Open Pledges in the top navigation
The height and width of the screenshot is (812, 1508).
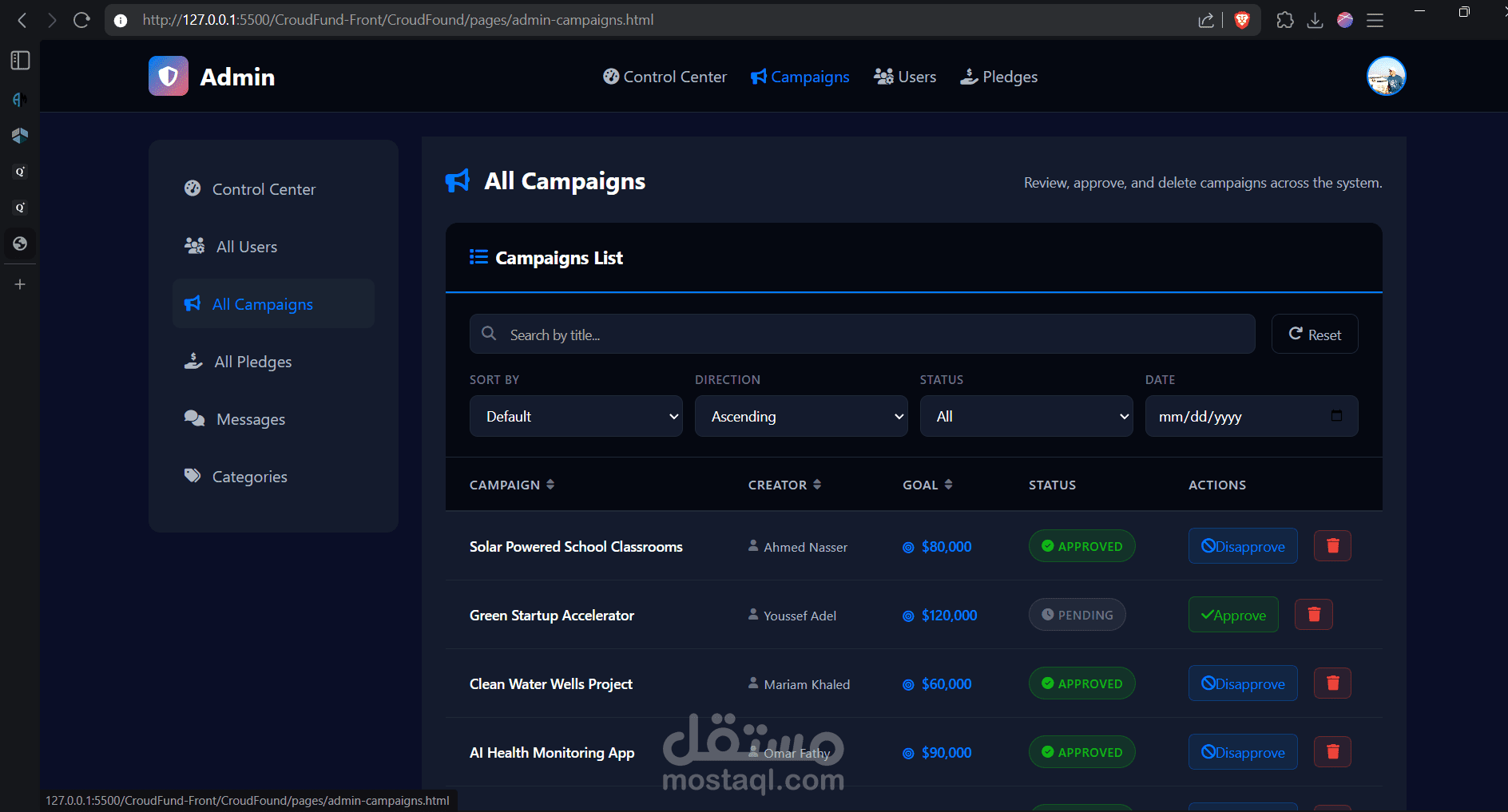[998, 77]
